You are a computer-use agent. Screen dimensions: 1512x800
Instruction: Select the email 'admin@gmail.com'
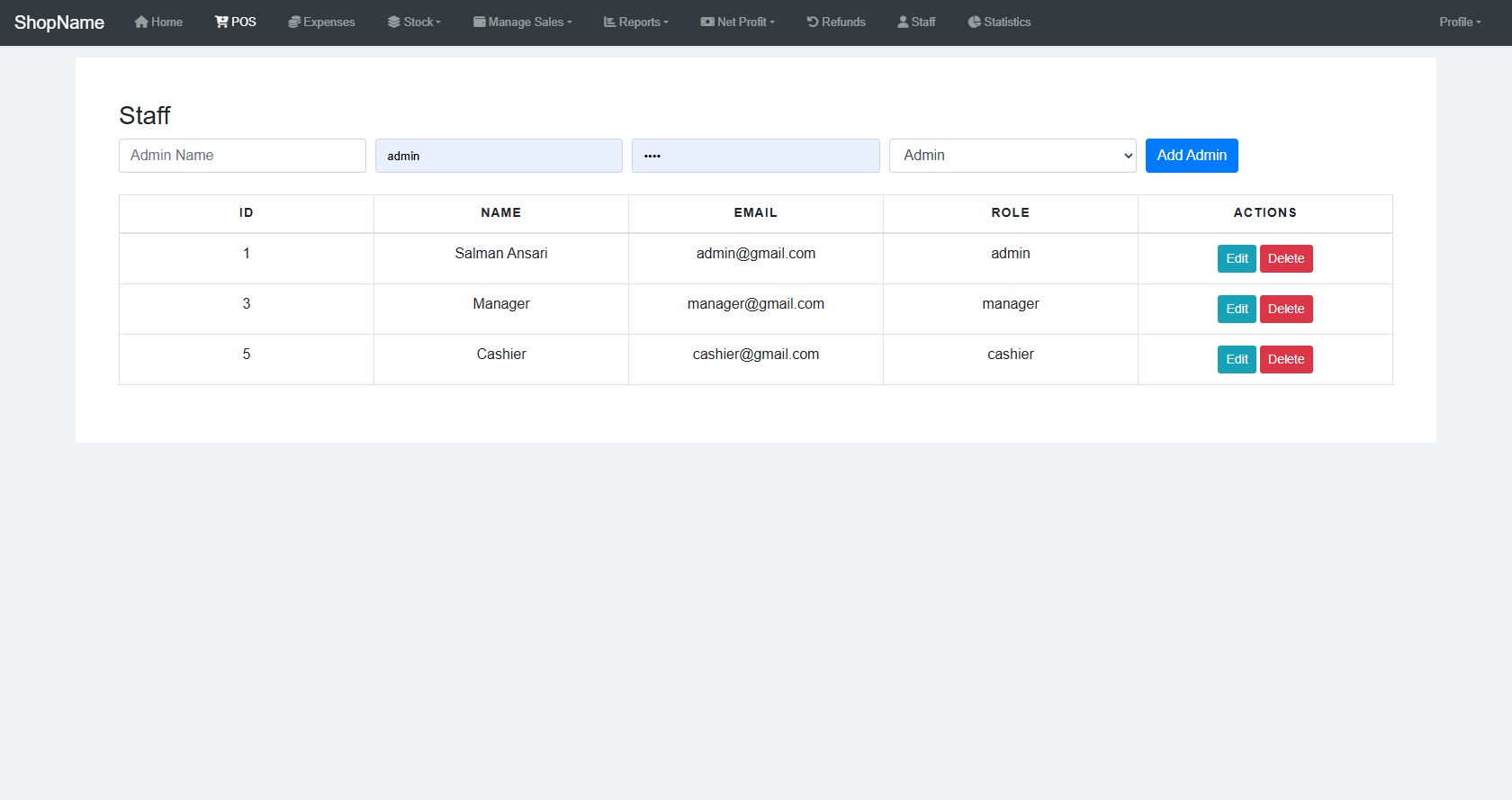coord(756,254)
